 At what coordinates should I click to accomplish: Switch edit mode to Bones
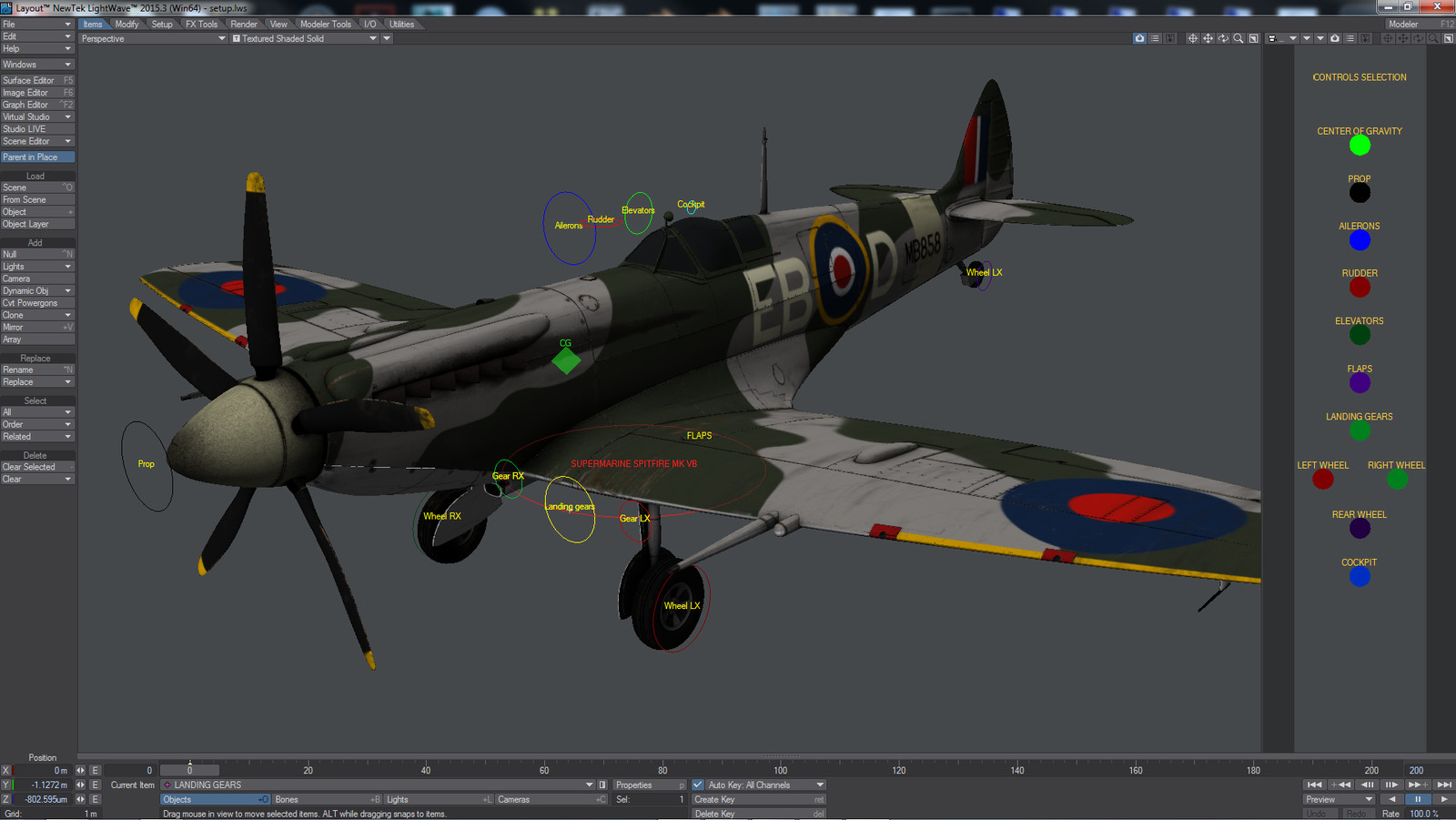click(327, 799)
